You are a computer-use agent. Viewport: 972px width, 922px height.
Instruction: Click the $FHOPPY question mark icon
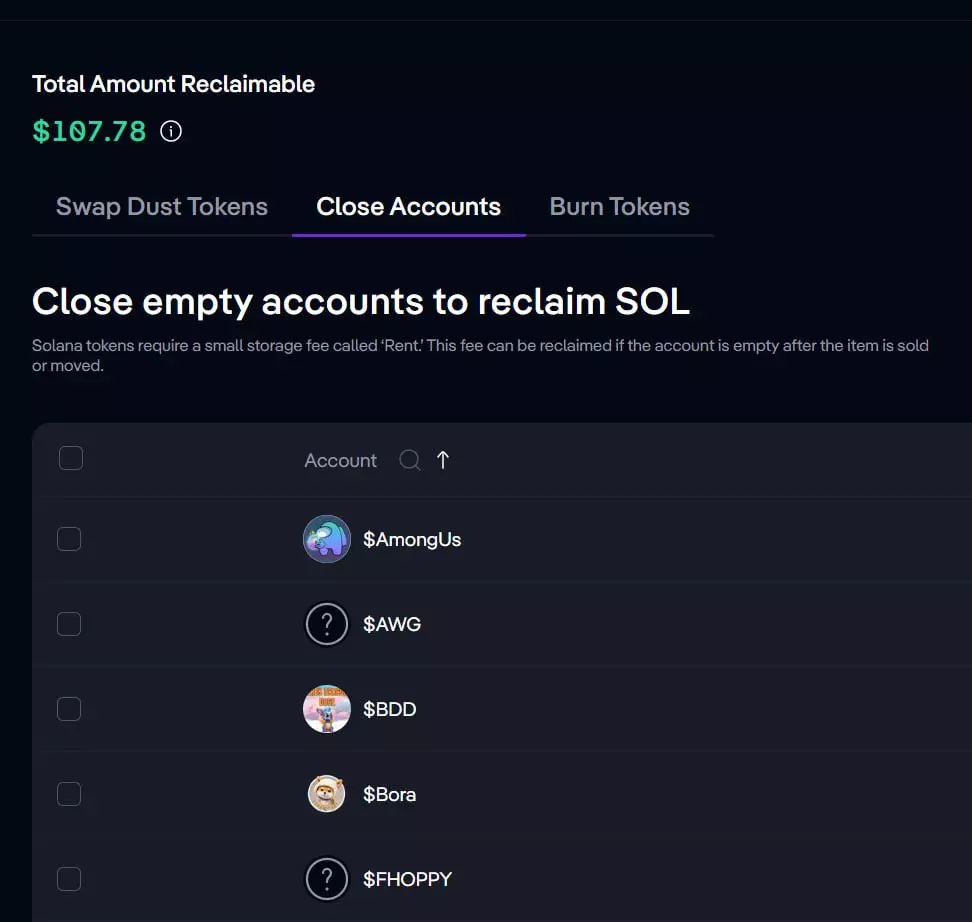pyautogui.click(x=327, y=879)
